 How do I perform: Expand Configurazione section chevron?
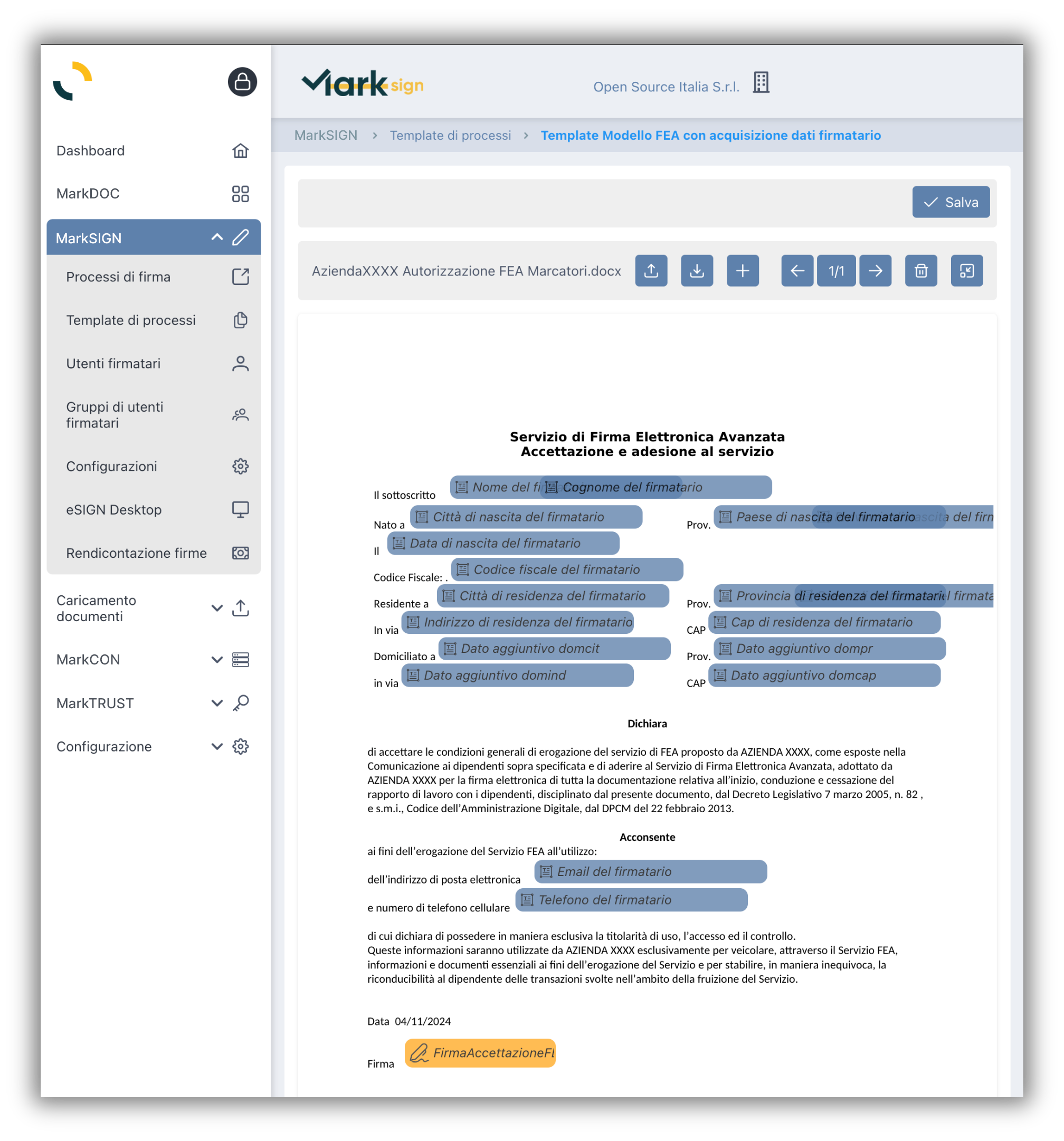point(217,746)
